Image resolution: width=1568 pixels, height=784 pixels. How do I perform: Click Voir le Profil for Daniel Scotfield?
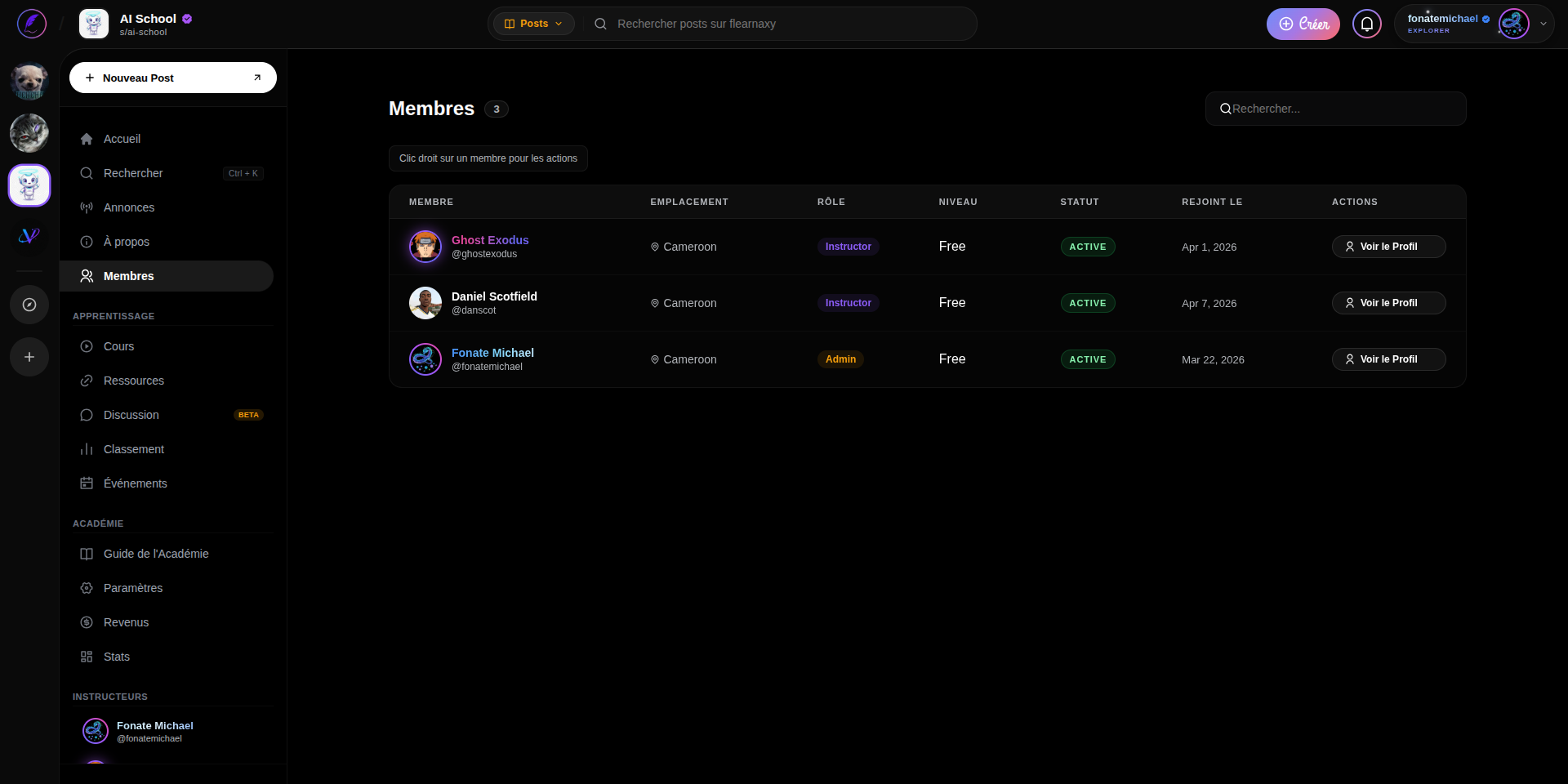pyautogui.click(x=1388, y=303)
